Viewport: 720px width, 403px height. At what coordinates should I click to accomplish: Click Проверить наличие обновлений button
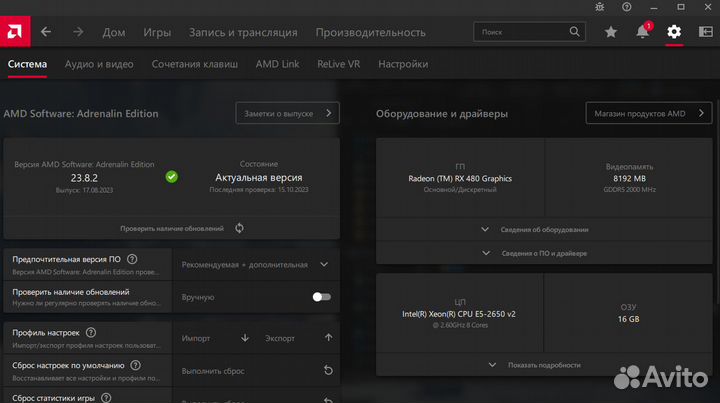click(x=172, y=228)
